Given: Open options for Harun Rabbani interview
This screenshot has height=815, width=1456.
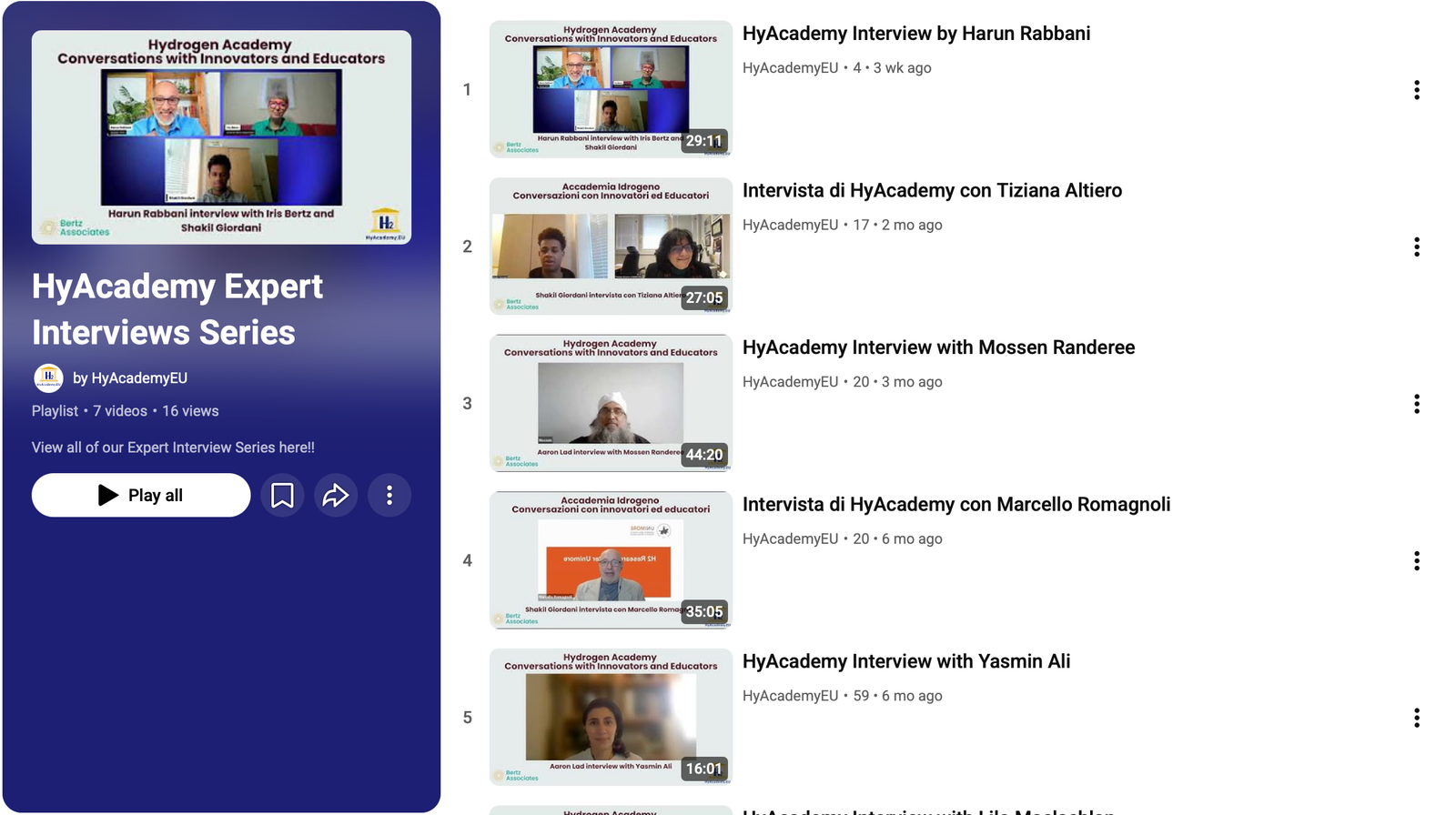Looking at the screenshot, I should coord(1417,89).
